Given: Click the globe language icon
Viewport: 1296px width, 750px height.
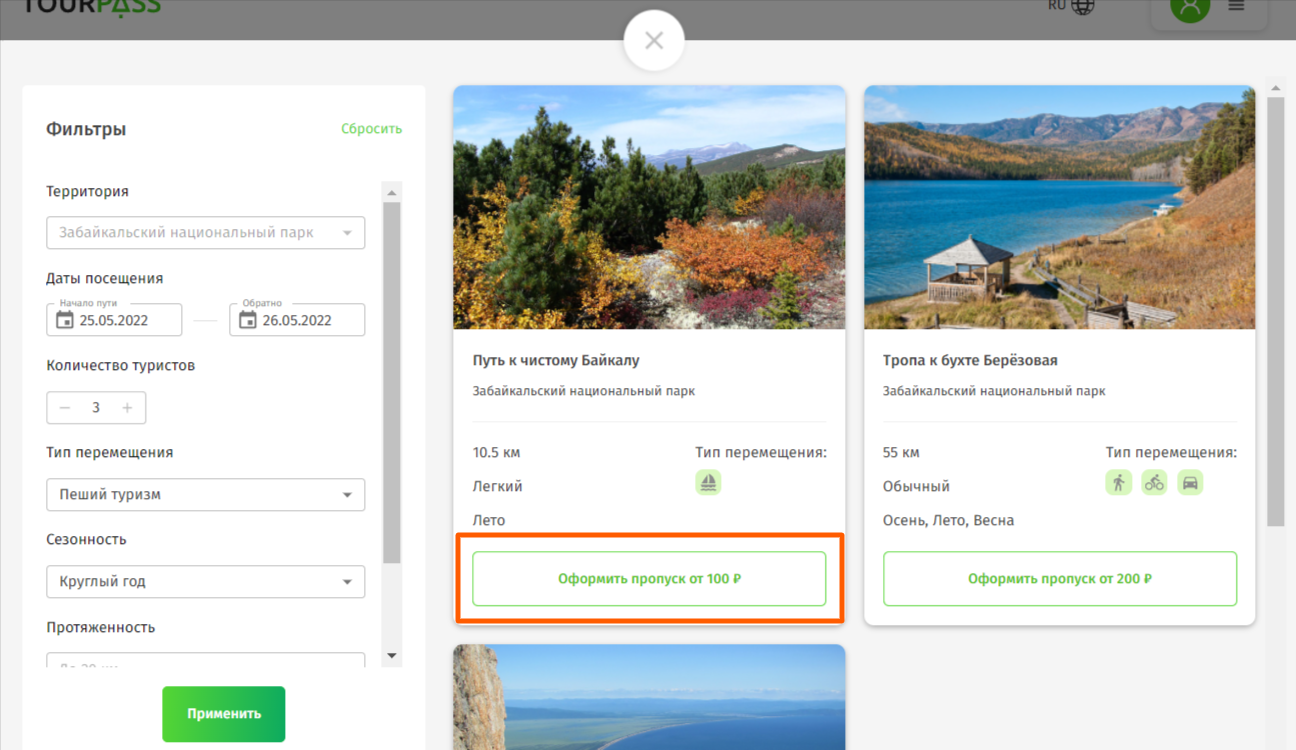Looking at the screenshot, I should point(1083,6).
